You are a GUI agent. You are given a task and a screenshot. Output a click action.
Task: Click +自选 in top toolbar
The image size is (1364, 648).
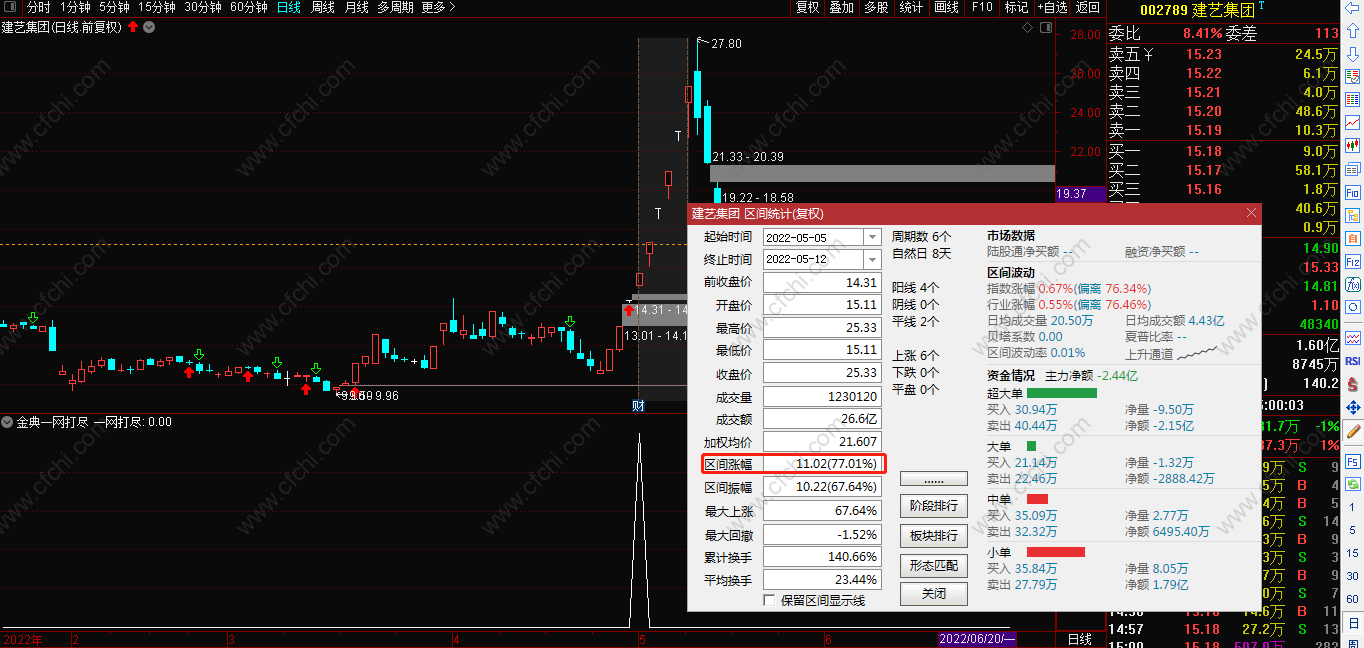[x=1052, y=7]
